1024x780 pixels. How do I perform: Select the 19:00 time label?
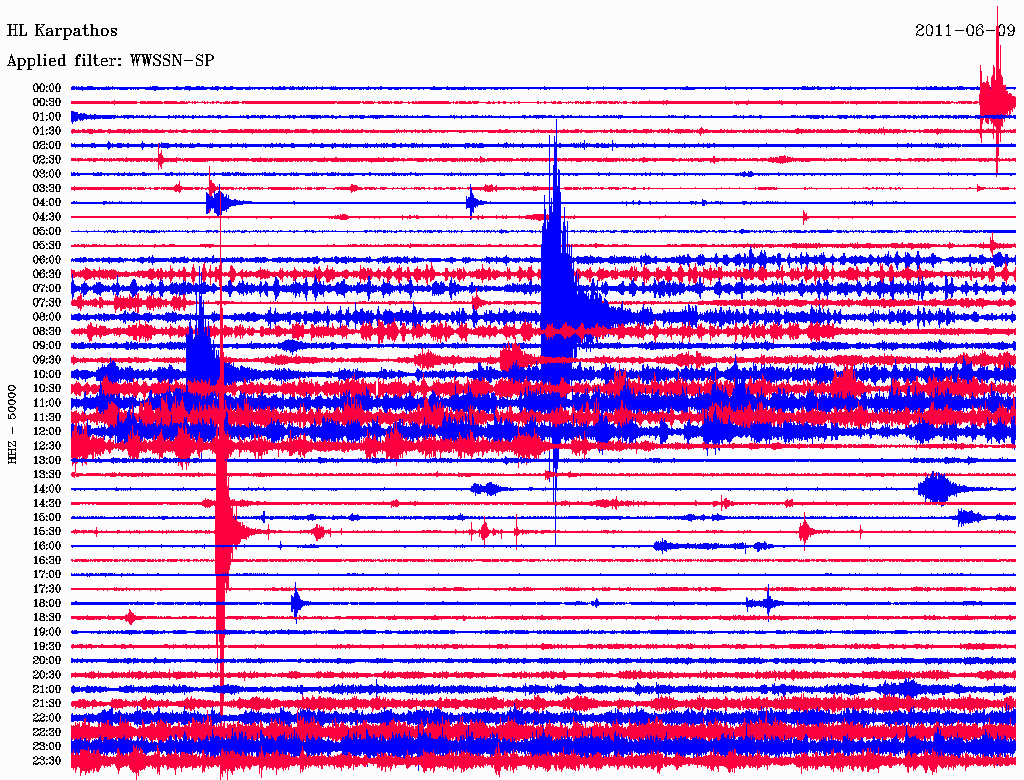pyautogui.click(x=46, y=632)
